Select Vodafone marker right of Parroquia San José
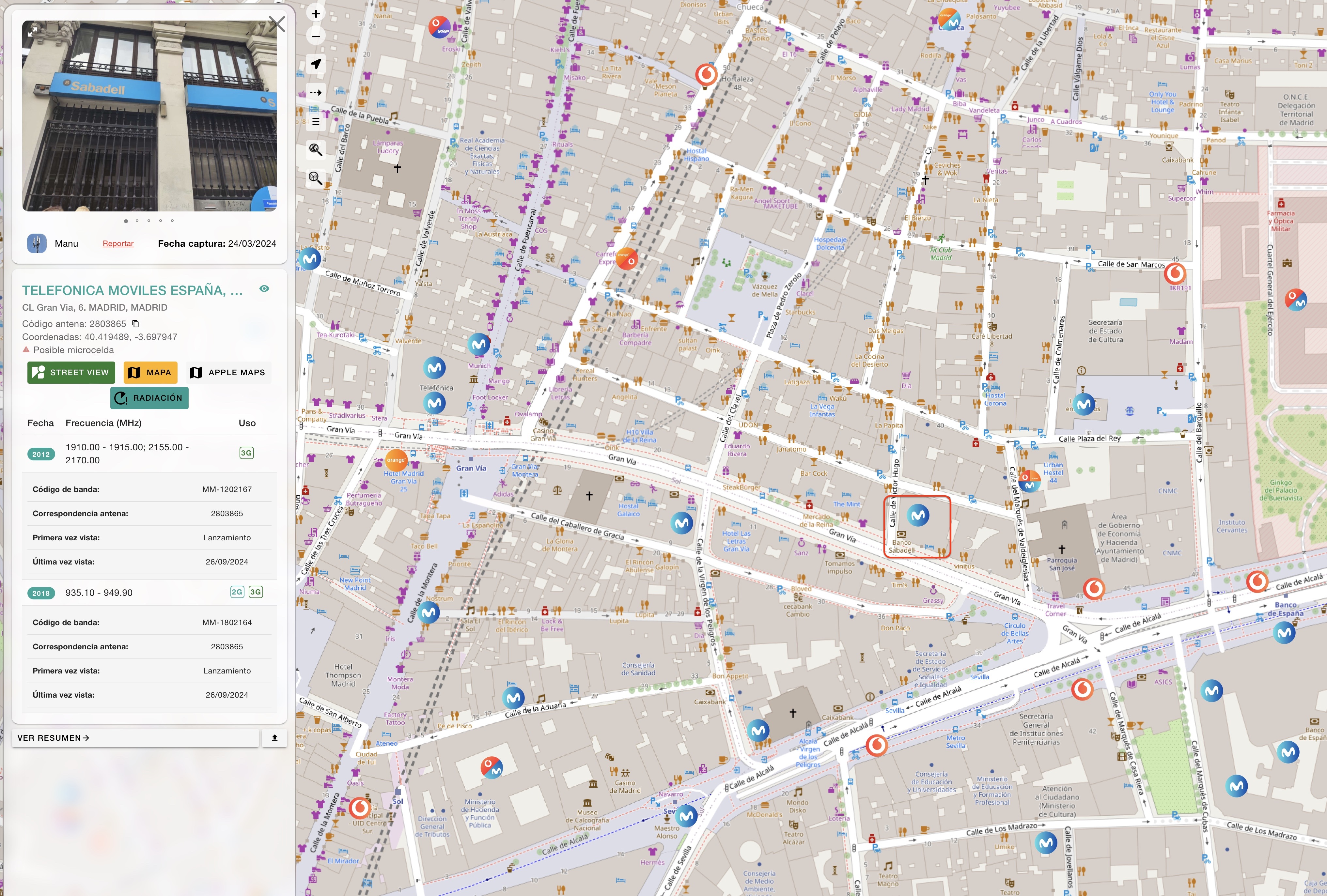This screenshot has height=896, width=1327. (x=1094, y=588)
